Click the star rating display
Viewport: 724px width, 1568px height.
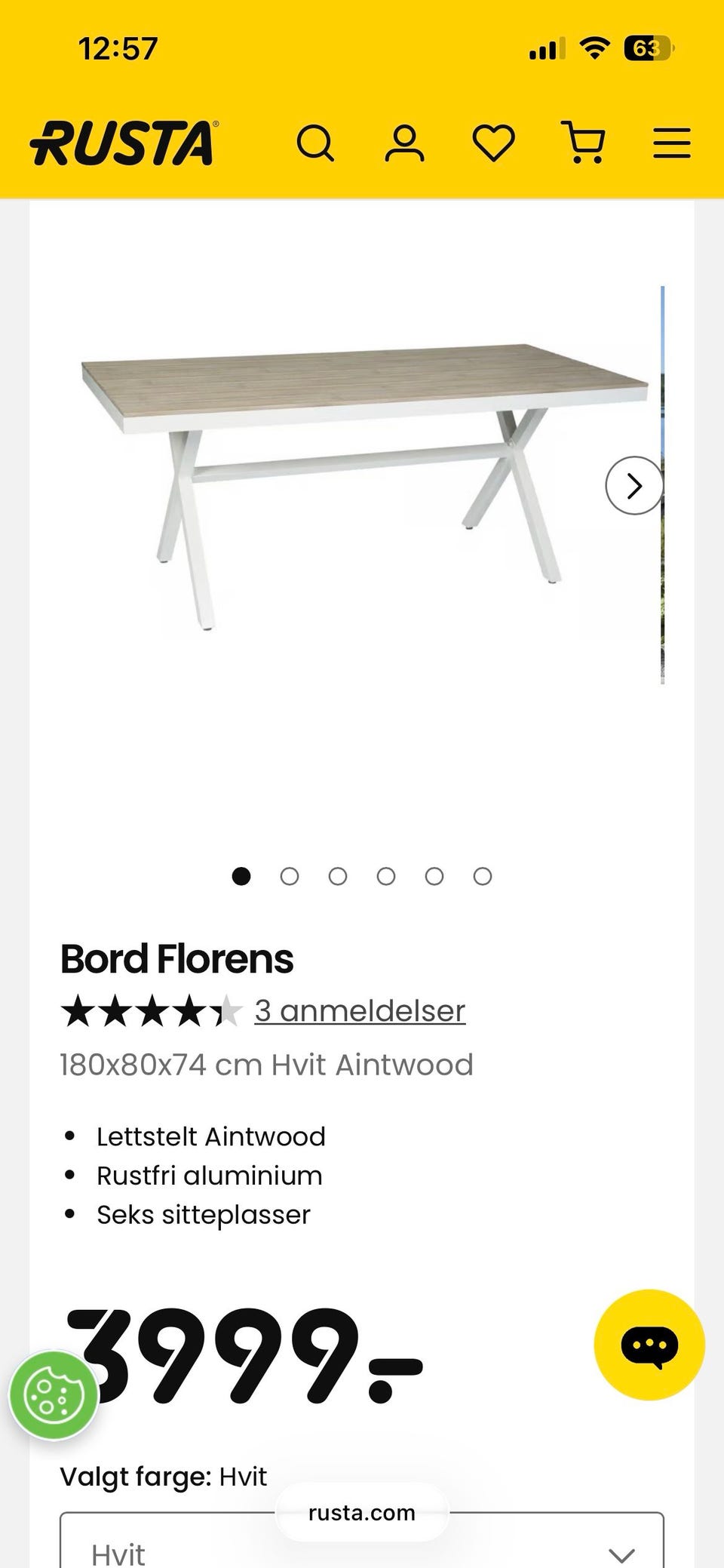pos(151,1011)
